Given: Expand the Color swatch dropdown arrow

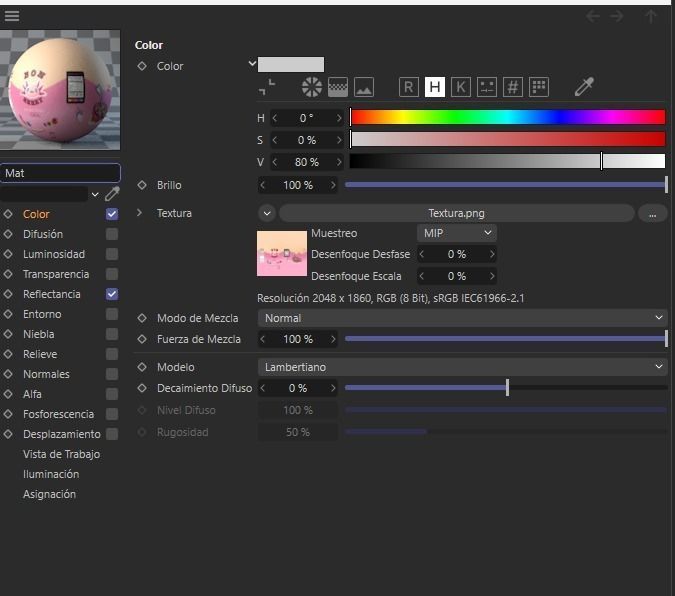Looking at the screenshot, I should (x=252, y=64).
